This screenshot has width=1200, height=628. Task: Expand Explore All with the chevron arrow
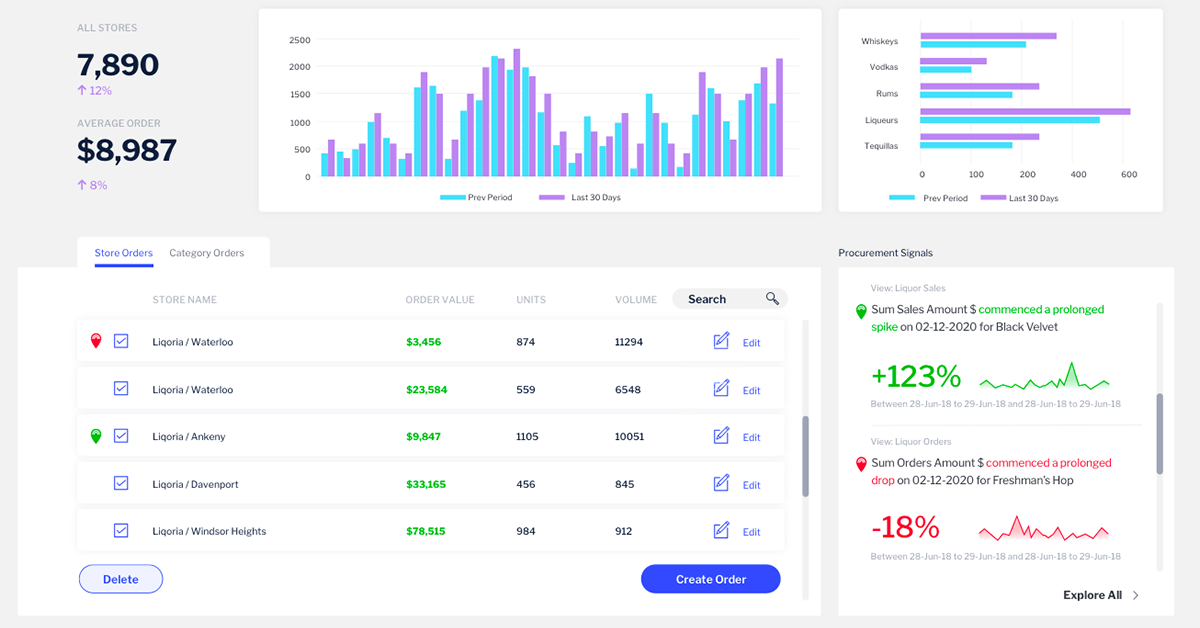1135,596
